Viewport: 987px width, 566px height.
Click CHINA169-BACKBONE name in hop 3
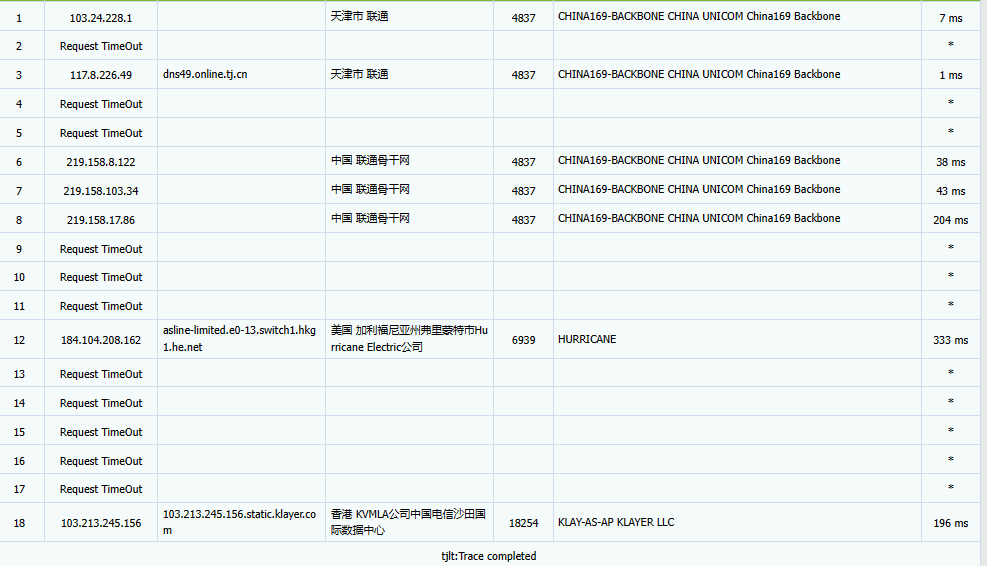(699, 74)
